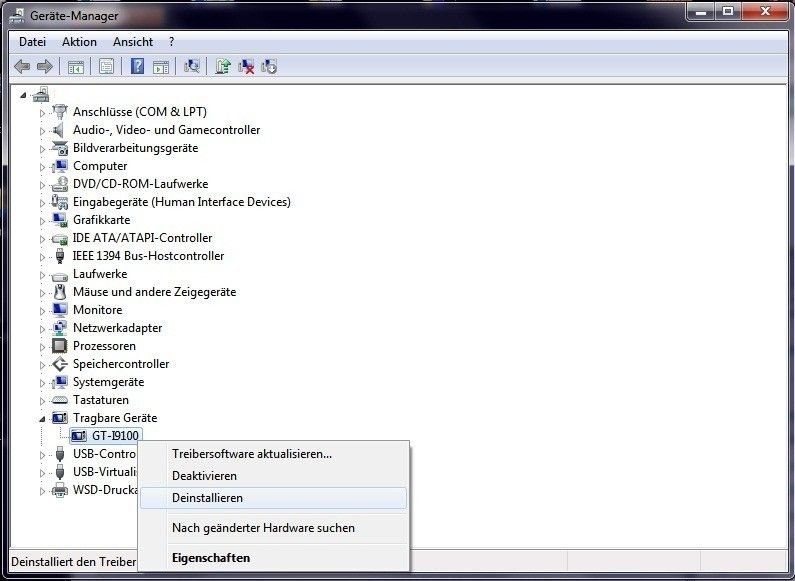This screenshot has width=795, height=581.
Task: Collapse the root computer node
Action: click(22, 95)
